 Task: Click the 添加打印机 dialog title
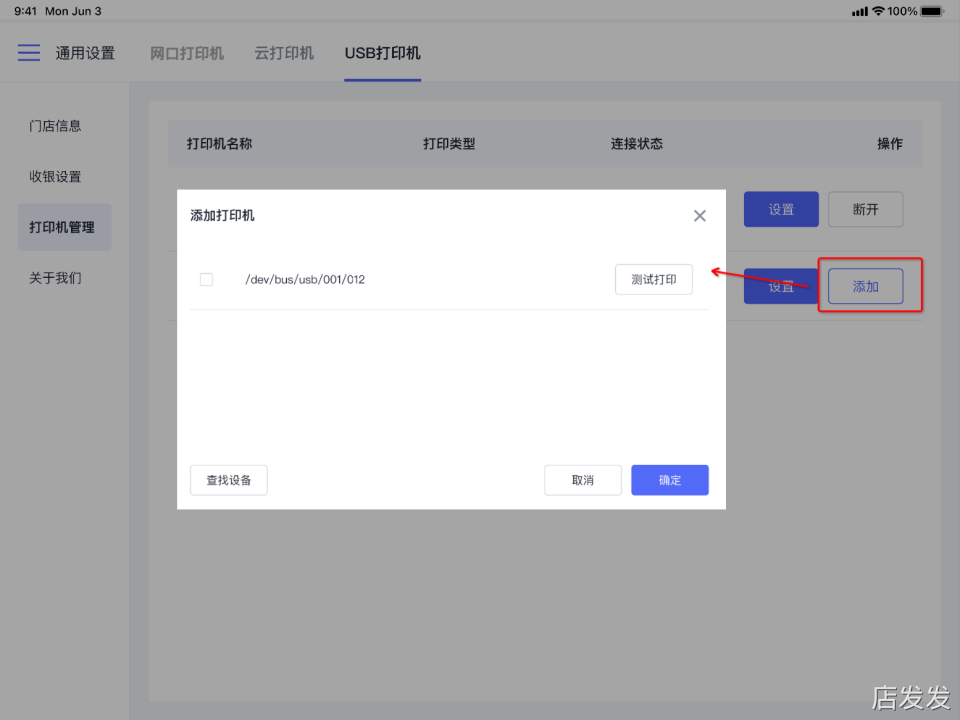click(x=222, y=216)
